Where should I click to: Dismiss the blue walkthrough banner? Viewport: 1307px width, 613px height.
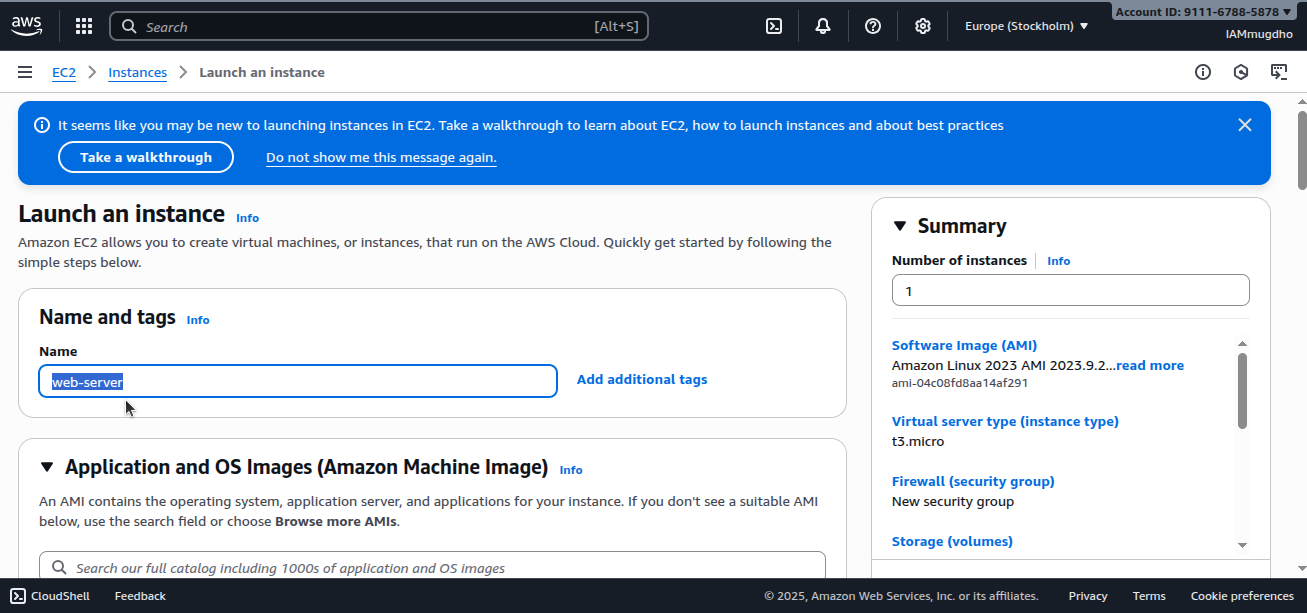(1245, 125)
